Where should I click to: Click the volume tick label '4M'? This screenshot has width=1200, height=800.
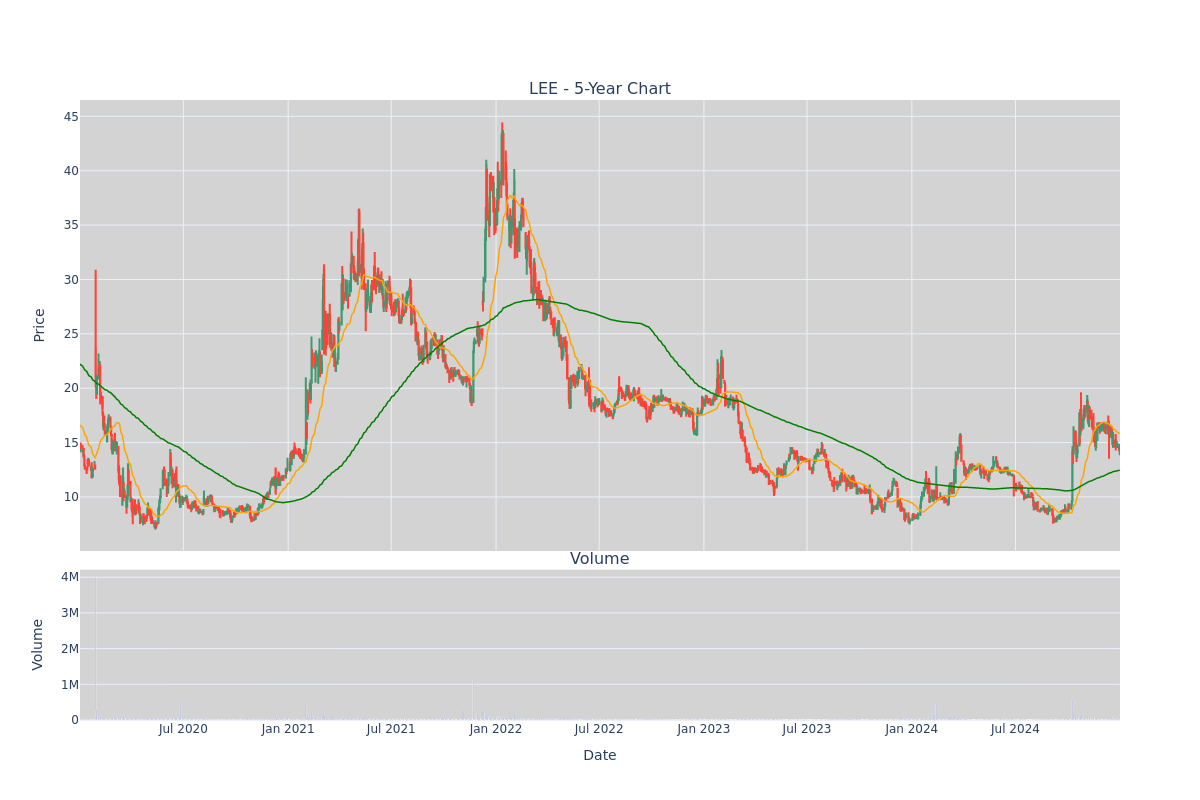point(70,577)
